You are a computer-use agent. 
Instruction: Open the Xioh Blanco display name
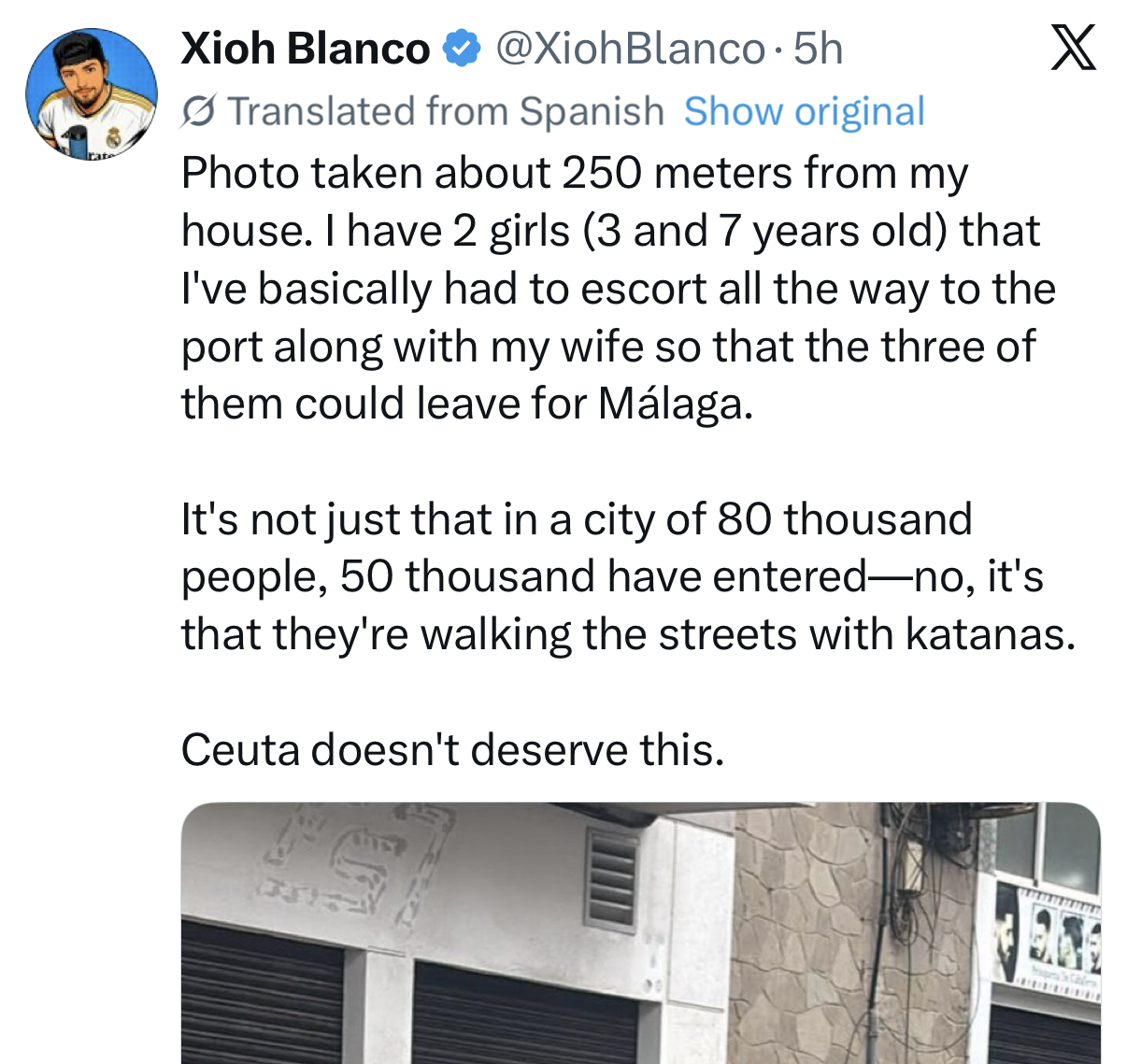tap(306, 49)
